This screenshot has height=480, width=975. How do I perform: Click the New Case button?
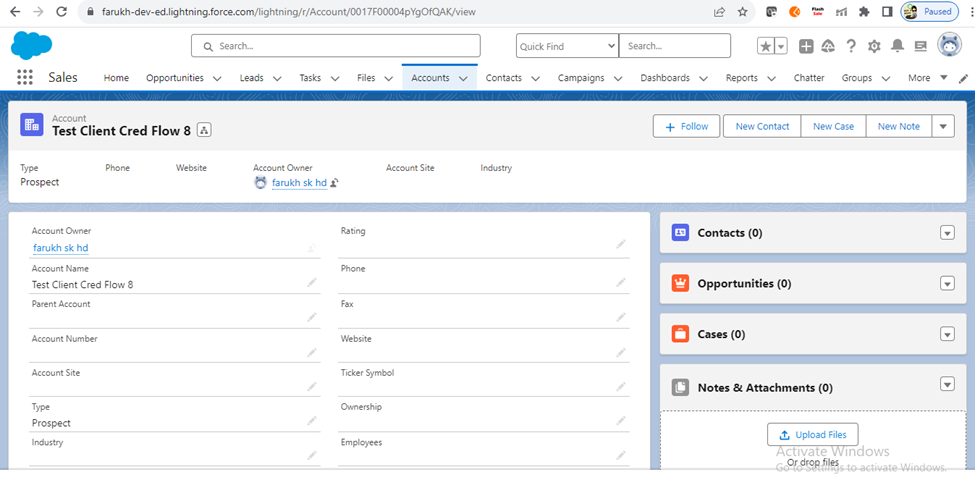833,126
